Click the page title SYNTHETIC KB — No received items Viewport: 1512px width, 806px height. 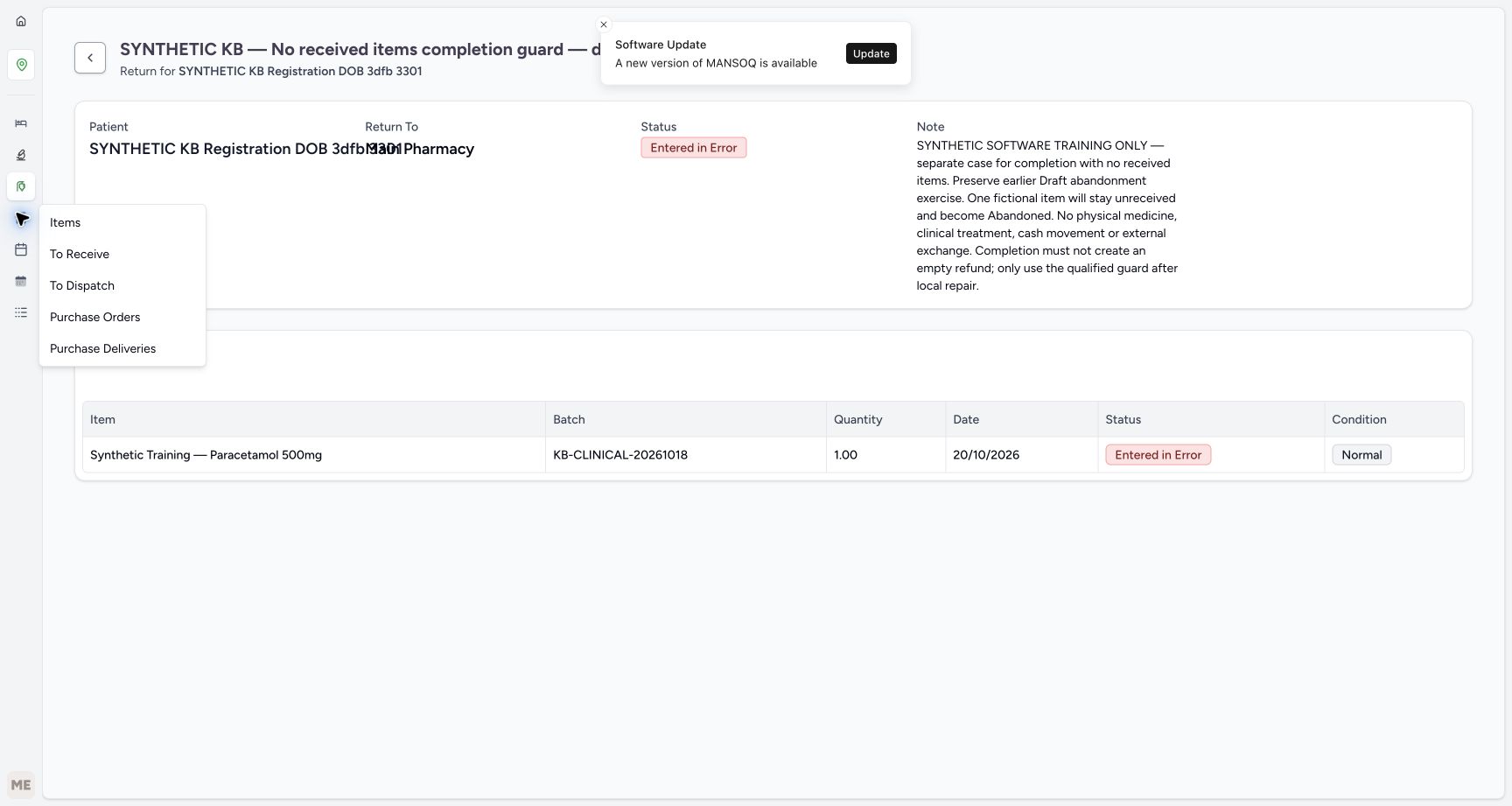click(360, 49)
